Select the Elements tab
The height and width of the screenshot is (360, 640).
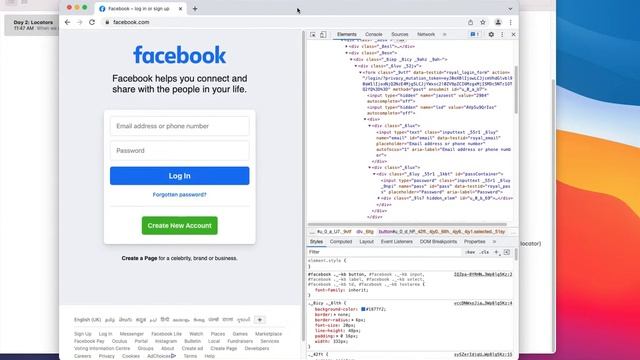pyautogui.click(x=347, y=35)
